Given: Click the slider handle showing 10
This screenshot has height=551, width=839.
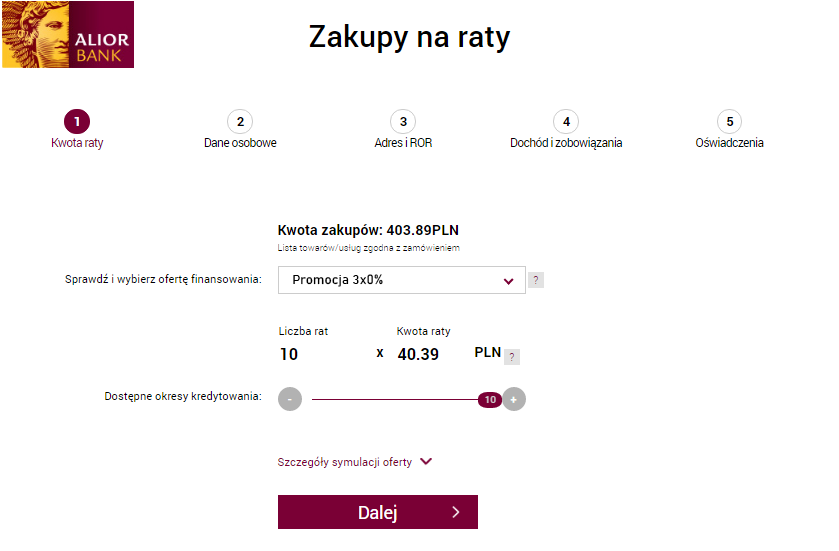Looking at the screenshot, I should [490, 399].
